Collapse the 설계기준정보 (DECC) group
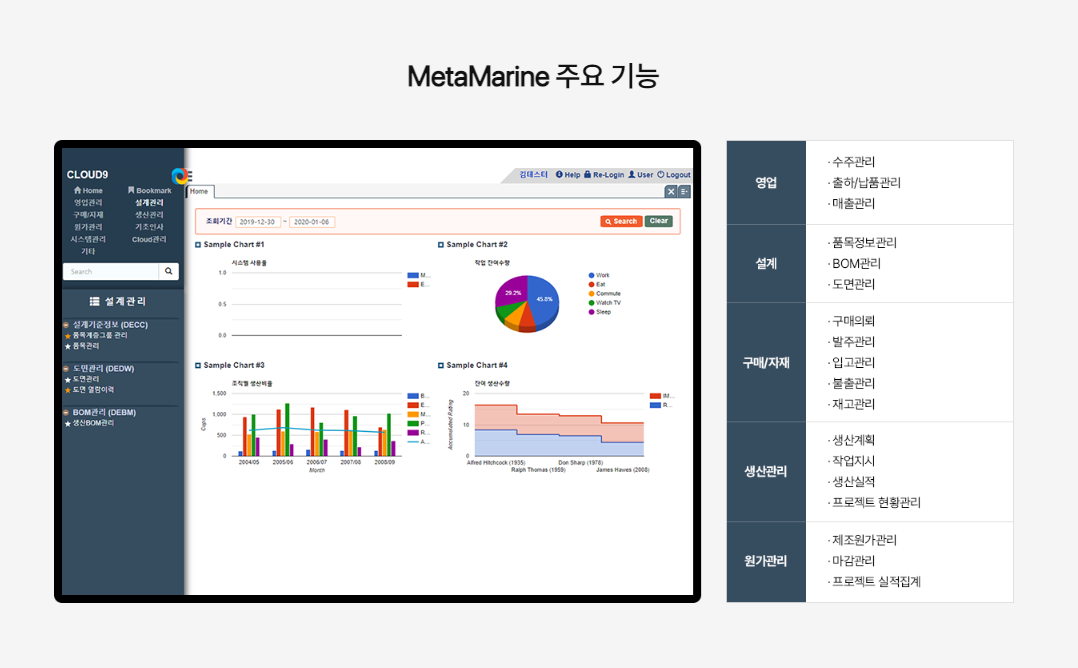The width and height of the screenshot is (1078, 668). point(66,325)
